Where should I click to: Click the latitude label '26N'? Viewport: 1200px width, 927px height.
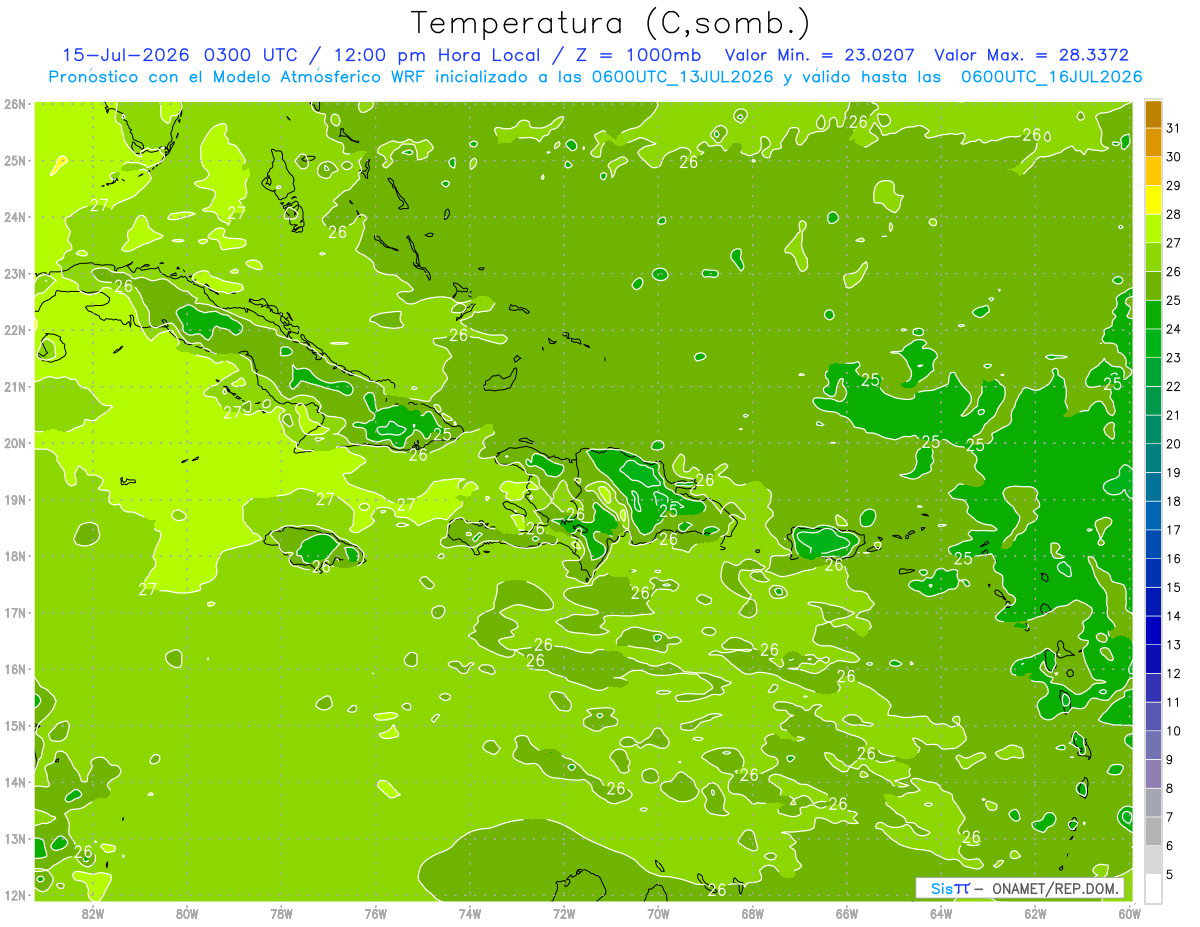pyautogui.click(x=15, y=103)
